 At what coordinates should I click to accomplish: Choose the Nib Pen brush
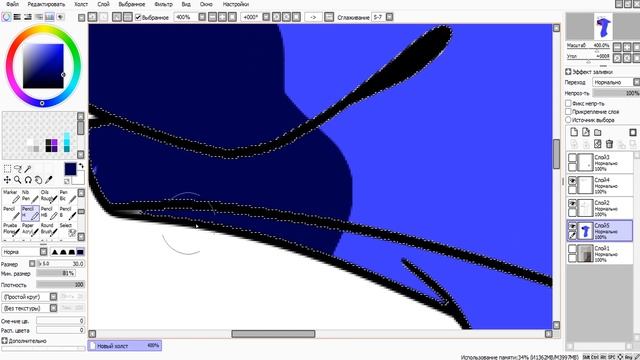[30, 196]
